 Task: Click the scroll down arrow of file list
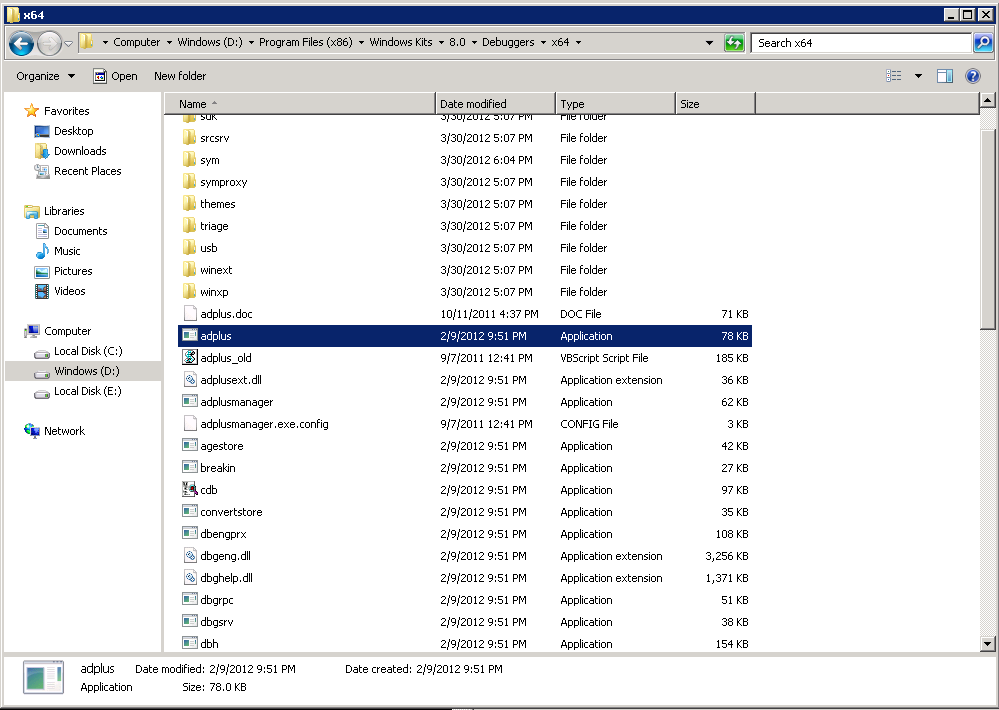[x=987, y=644]
